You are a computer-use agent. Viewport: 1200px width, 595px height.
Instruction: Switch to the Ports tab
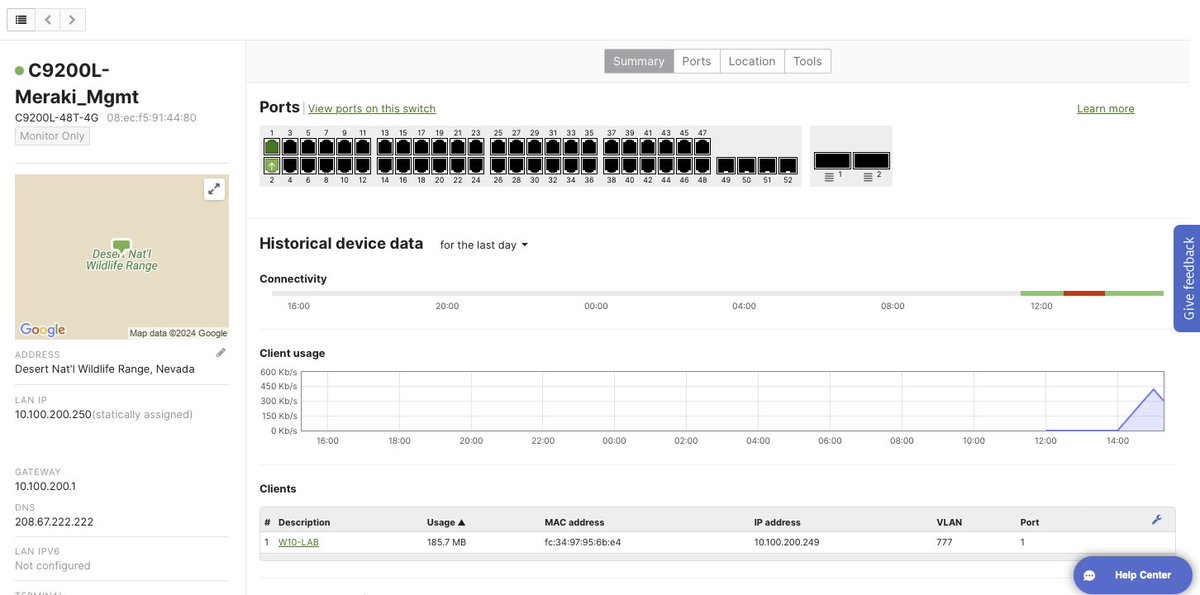pyautogui.click(x=697, y=61)
